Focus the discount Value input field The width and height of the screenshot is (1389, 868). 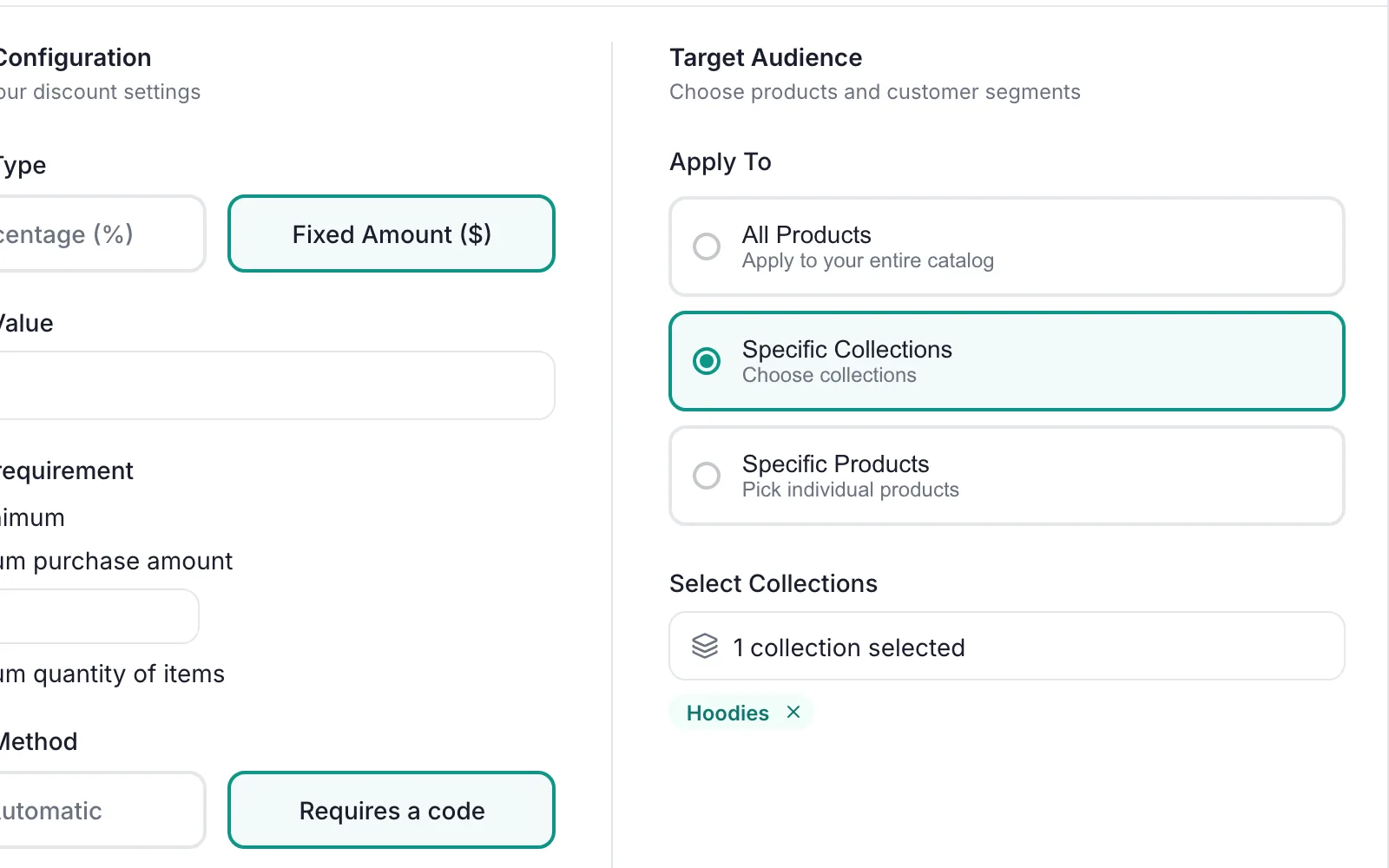276,385
